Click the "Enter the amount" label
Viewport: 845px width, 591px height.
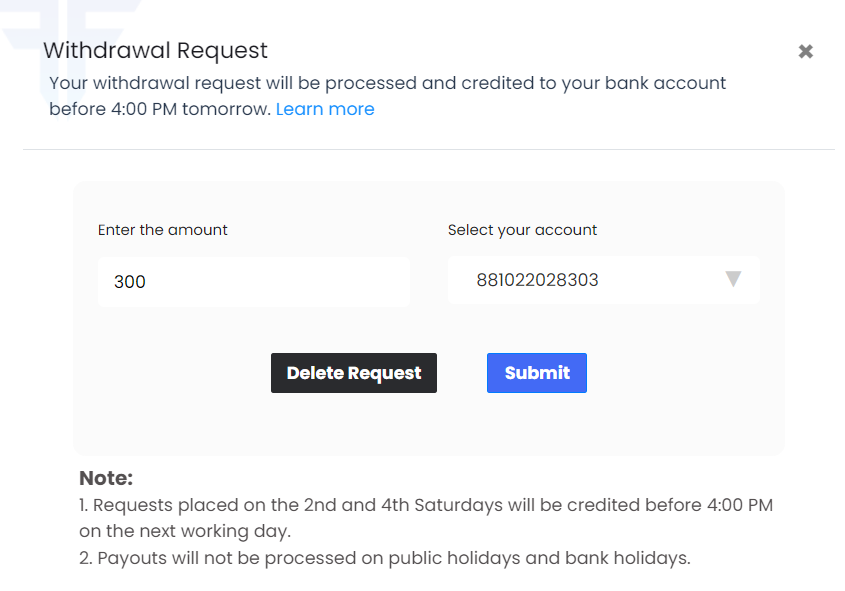(x=163, y=230)
